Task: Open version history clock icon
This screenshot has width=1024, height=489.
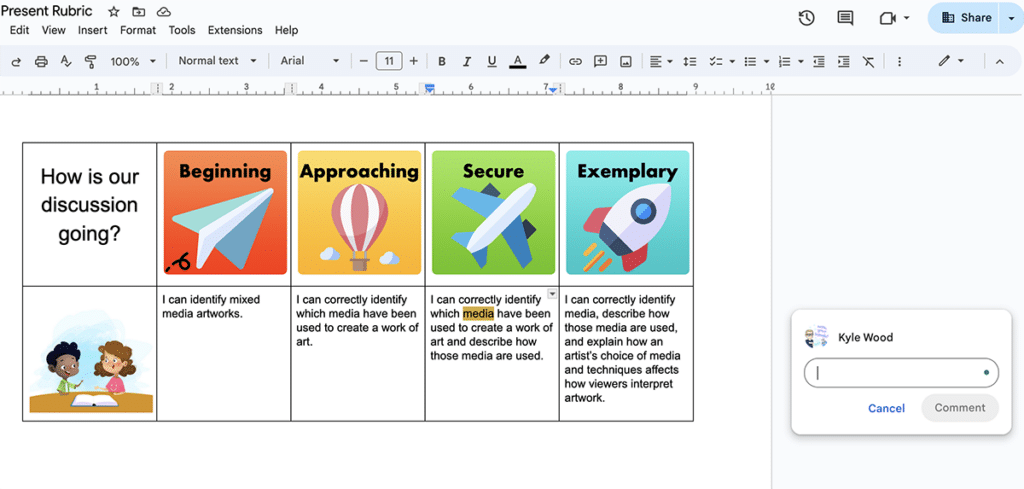Action: coord(807,18)
